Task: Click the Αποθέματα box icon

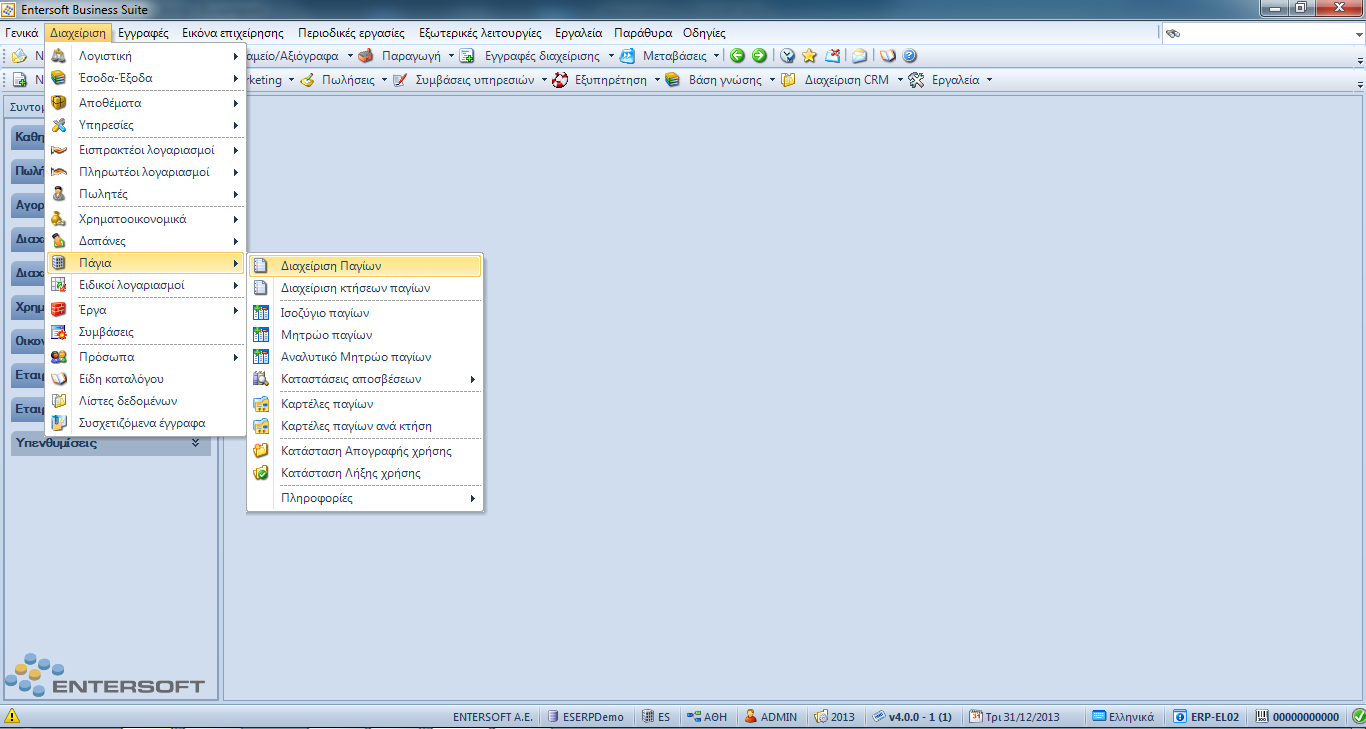Action: pyautogui.click(x=59, y=103)
